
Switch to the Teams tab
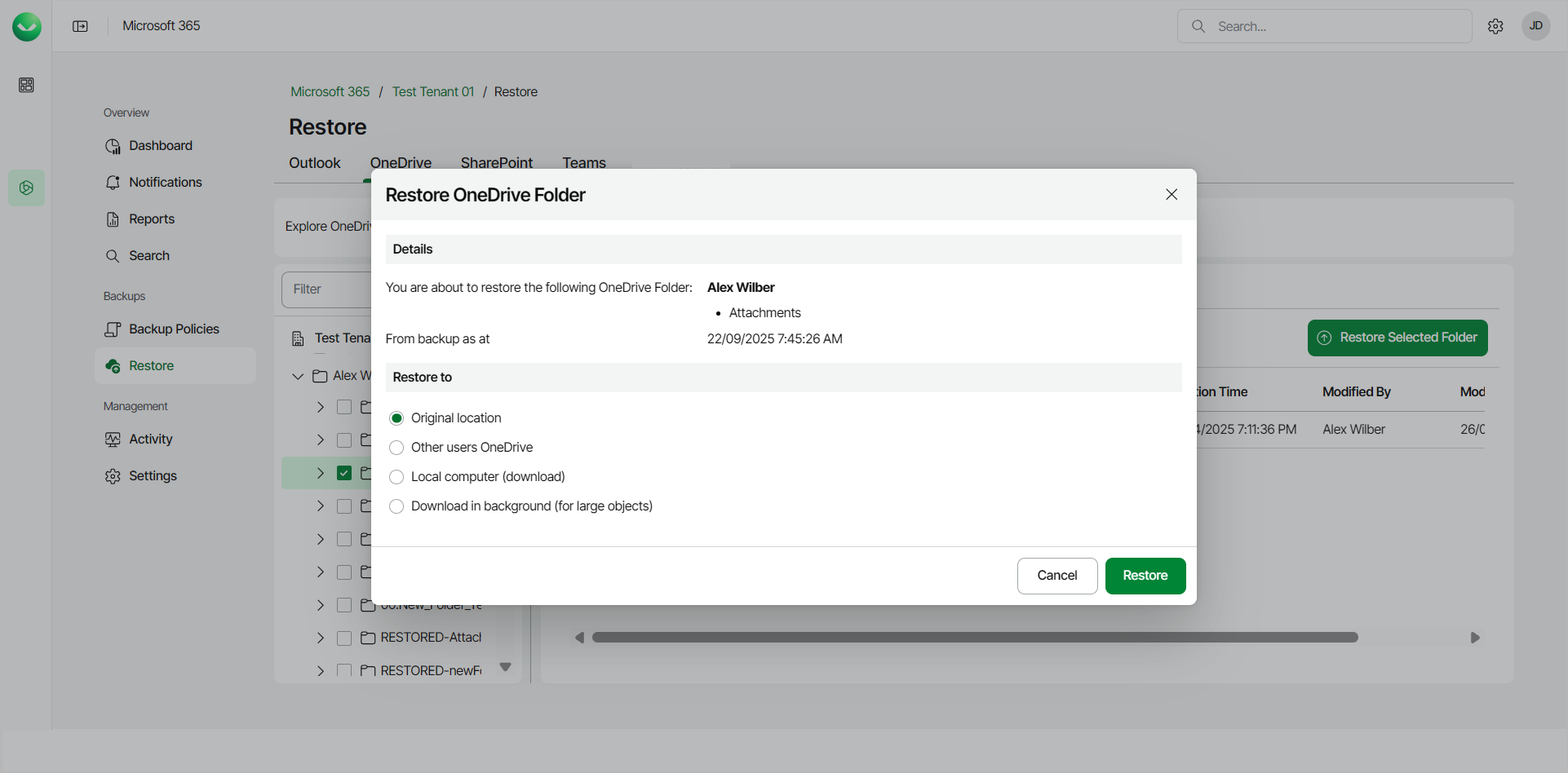[584, 162]
